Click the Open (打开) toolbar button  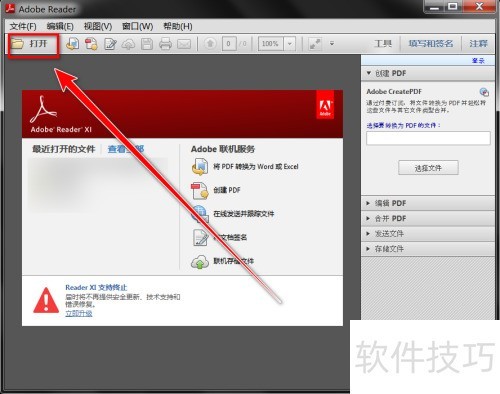click(33, 44)
